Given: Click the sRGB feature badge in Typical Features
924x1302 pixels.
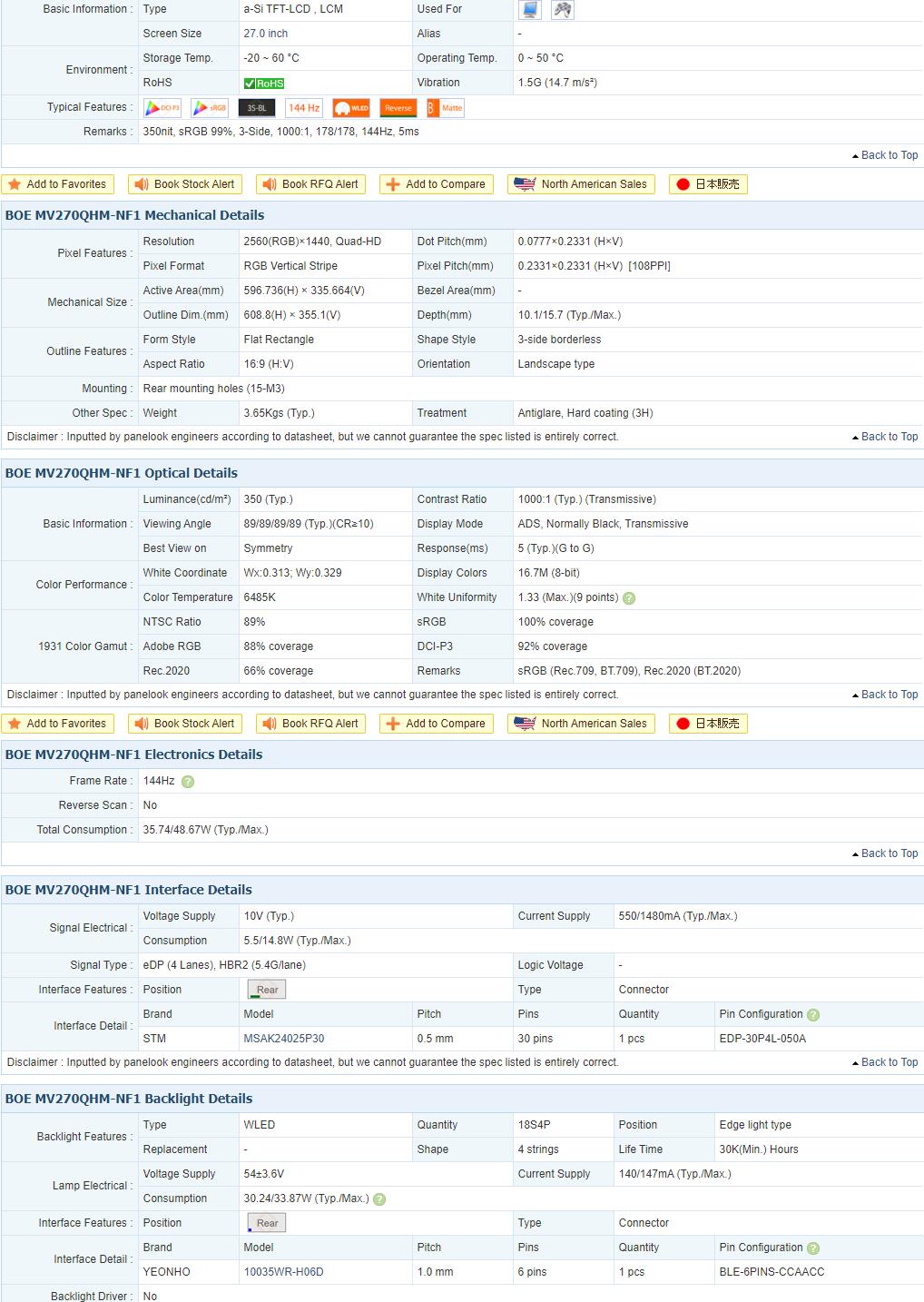Looking at the screenshot, I should click(210, 108).
